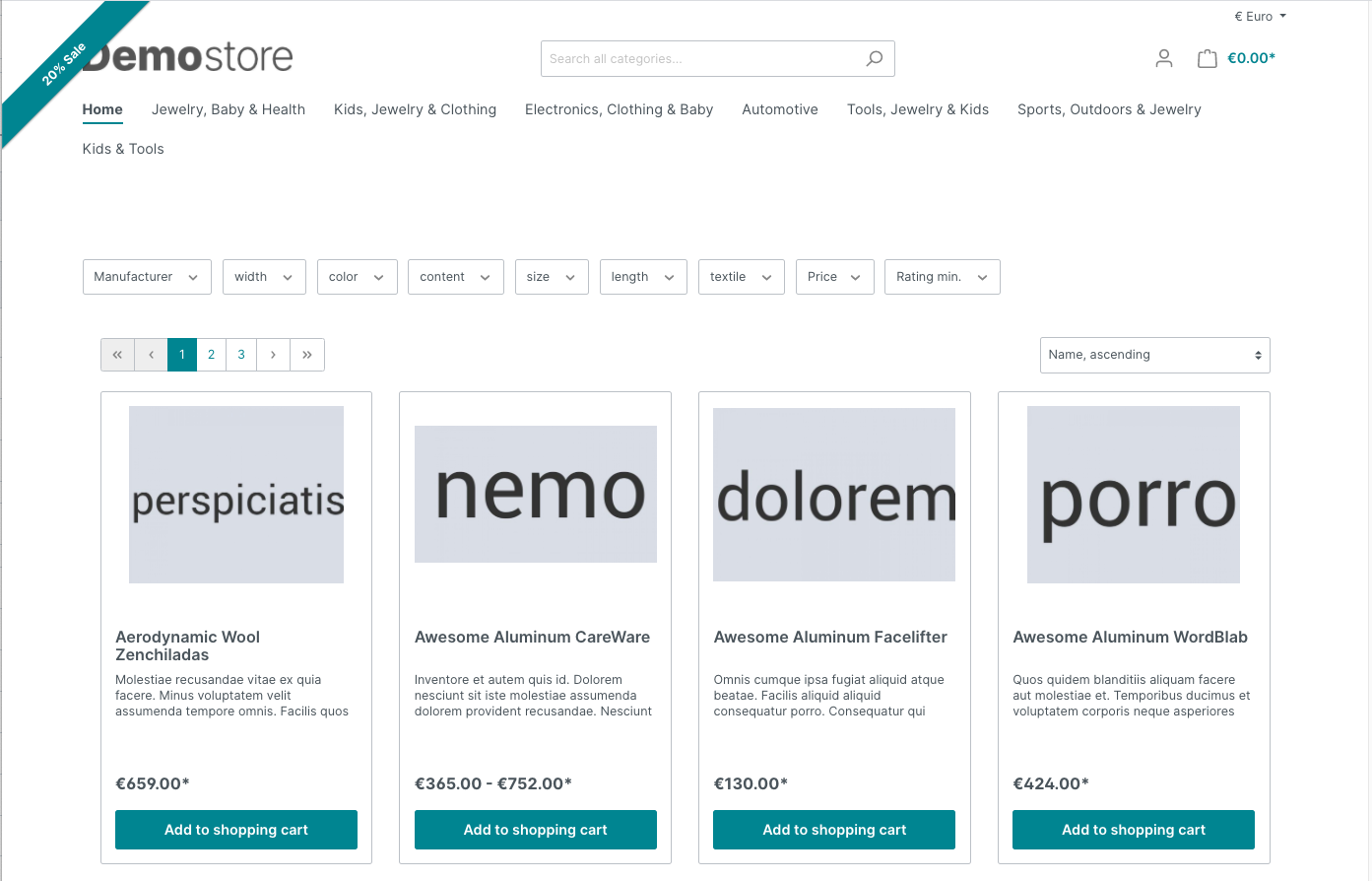Go to page 3
The height and width of the screenshot is (881, 1372).
(x=241, y=355)
